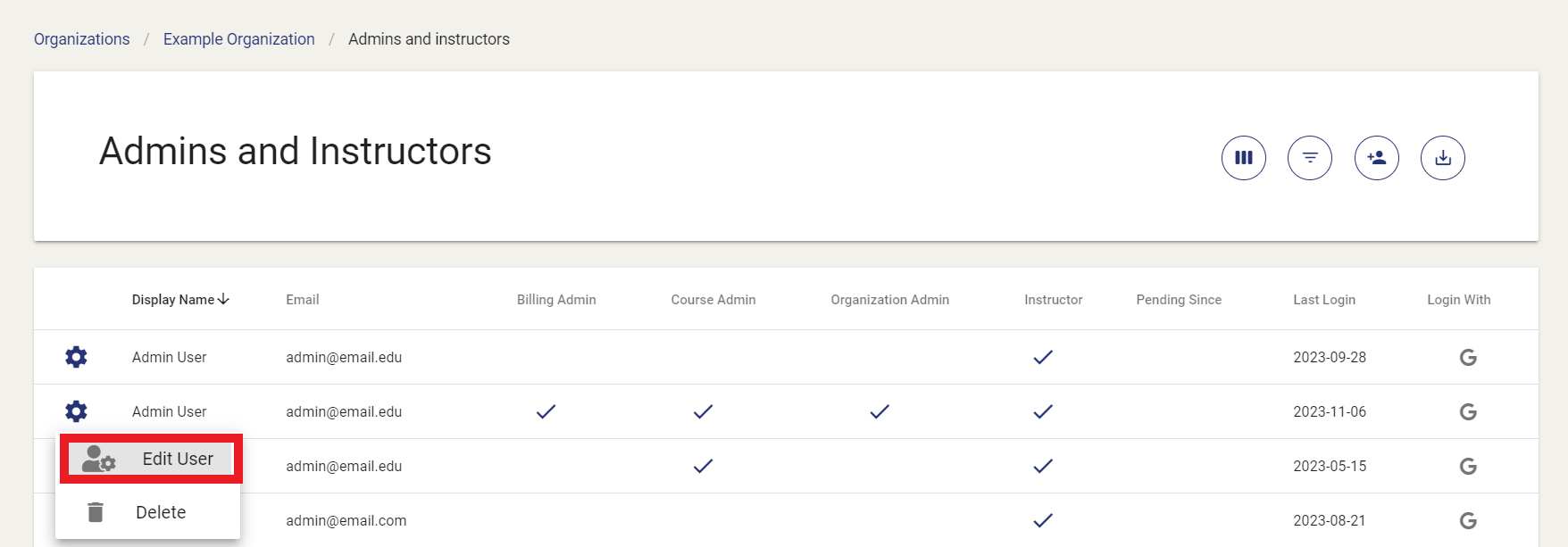Screen dimensions: 1568x547
Task: Click the Admins and Instructors page heading
Action: (x=296, y=151)
